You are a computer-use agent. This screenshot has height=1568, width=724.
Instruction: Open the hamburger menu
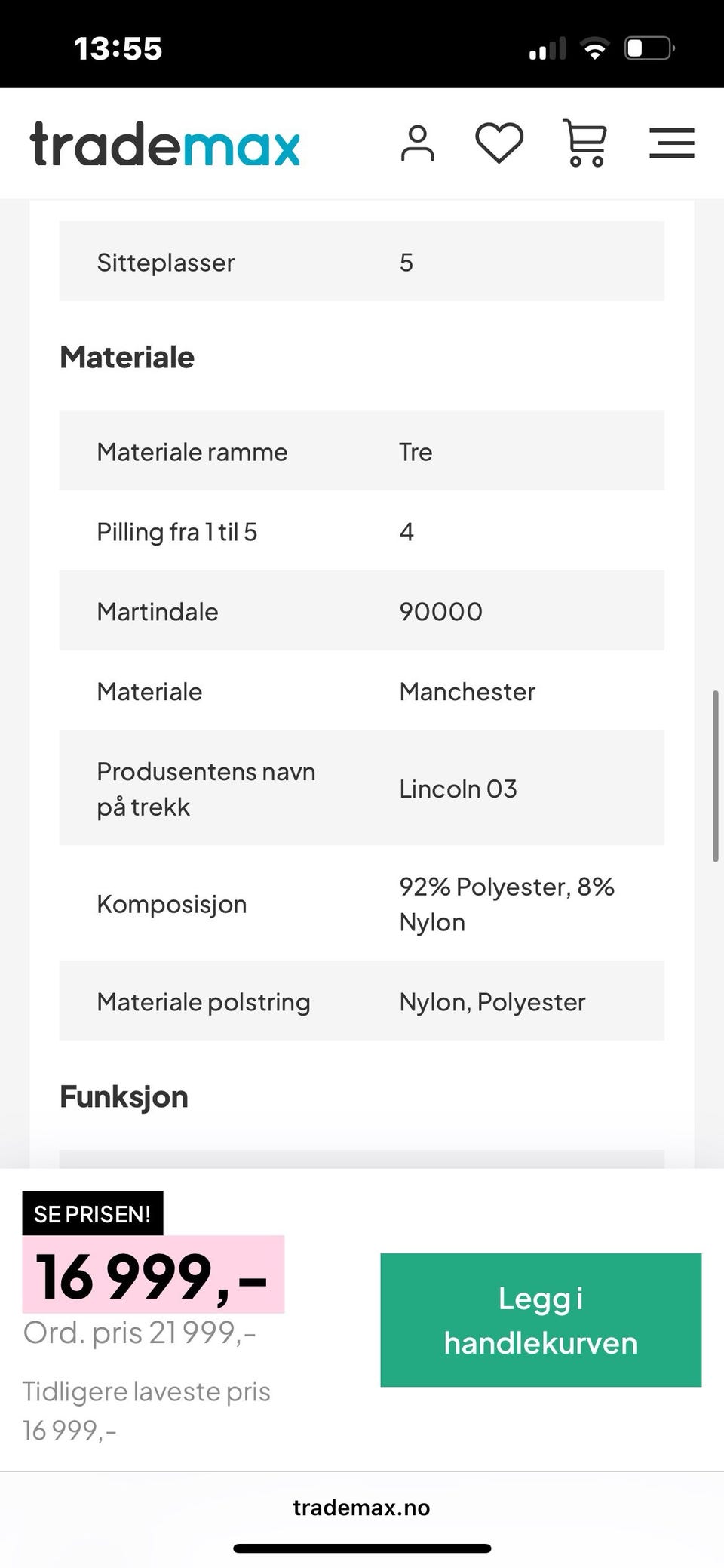tap(671, 143)
